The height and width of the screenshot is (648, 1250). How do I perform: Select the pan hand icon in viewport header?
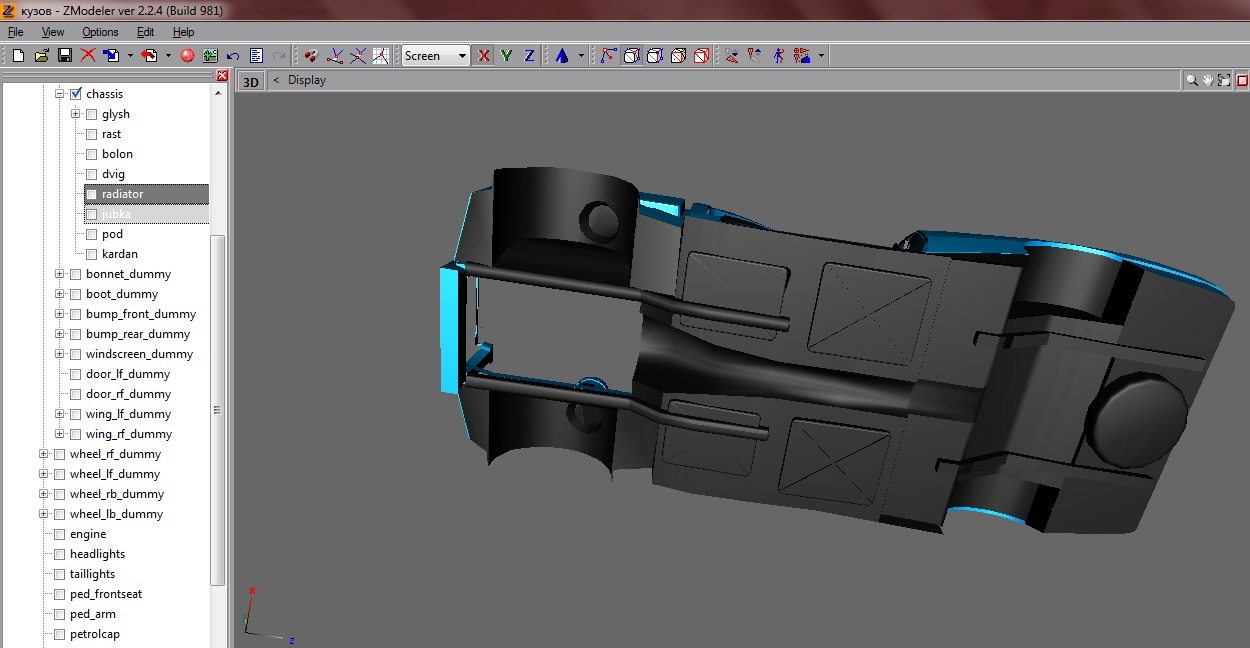(x=1208, y=80)
